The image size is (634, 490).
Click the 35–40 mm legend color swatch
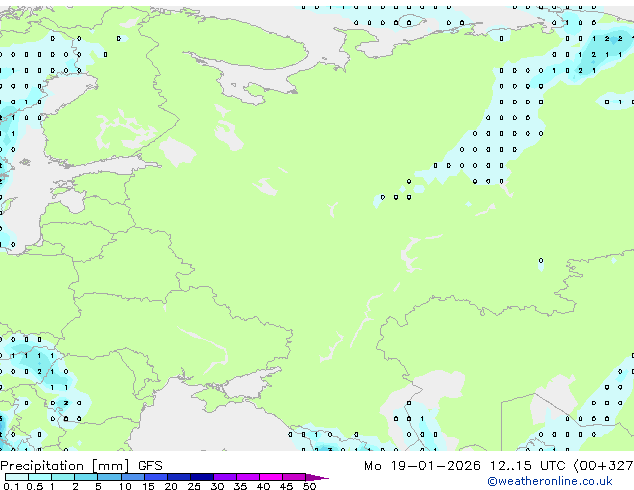pyautogui.click(x=248, y=477)
